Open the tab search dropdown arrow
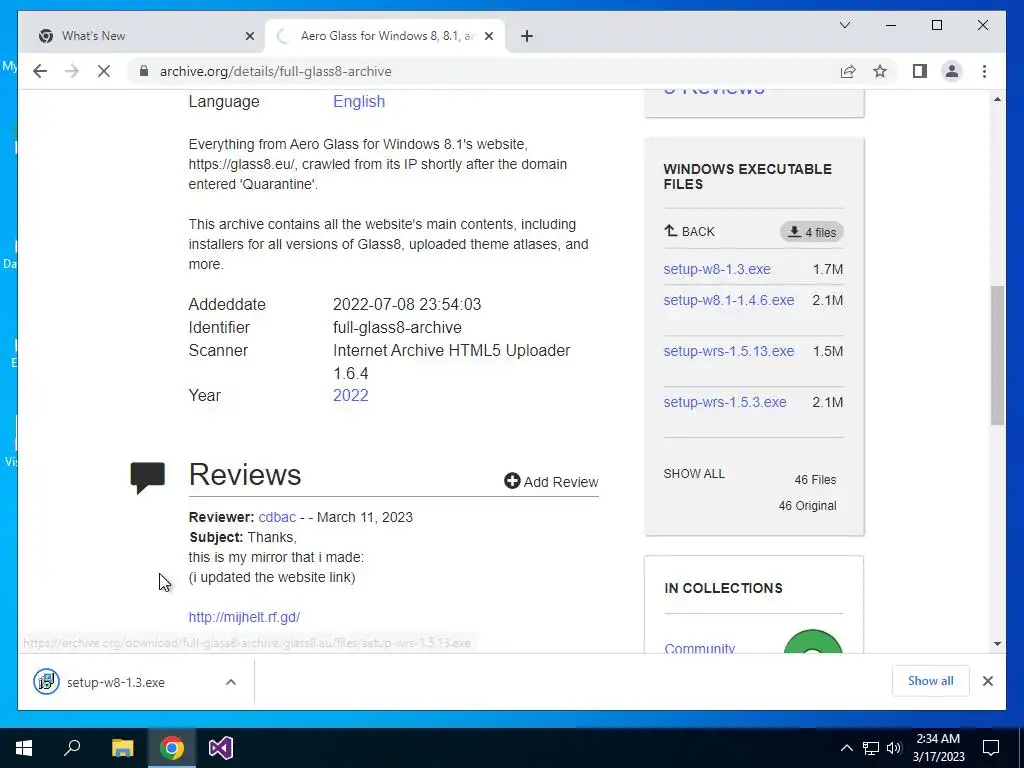This screenshot has width=1024, height=768. [x=845, y=25]
